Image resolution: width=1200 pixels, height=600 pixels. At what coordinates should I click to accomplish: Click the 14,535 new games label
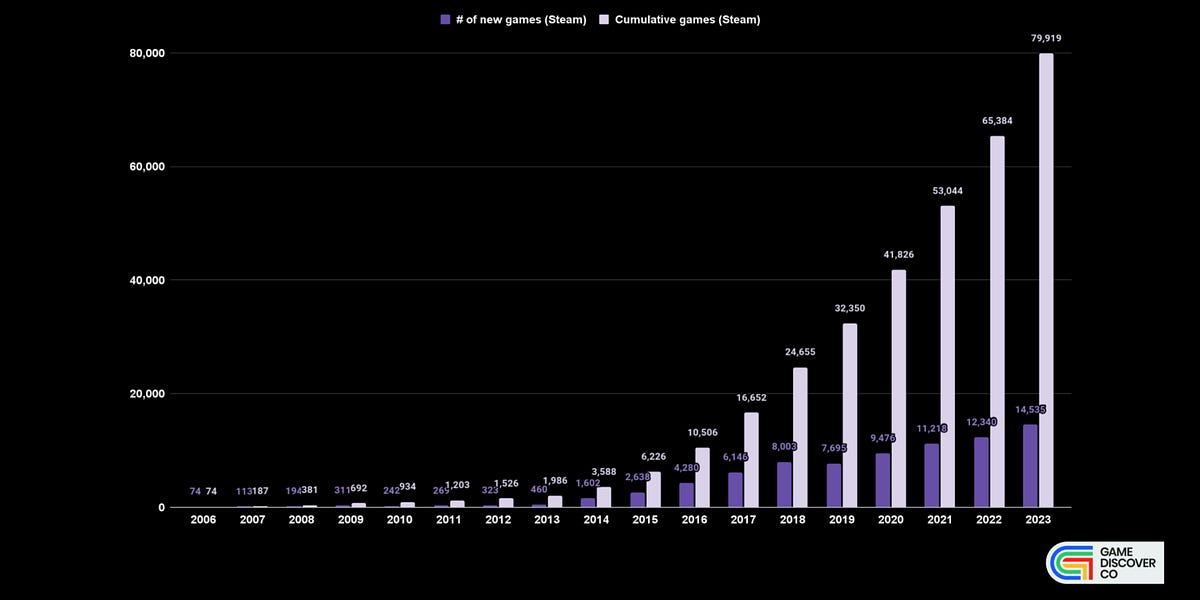click(x=1031, y=410)
